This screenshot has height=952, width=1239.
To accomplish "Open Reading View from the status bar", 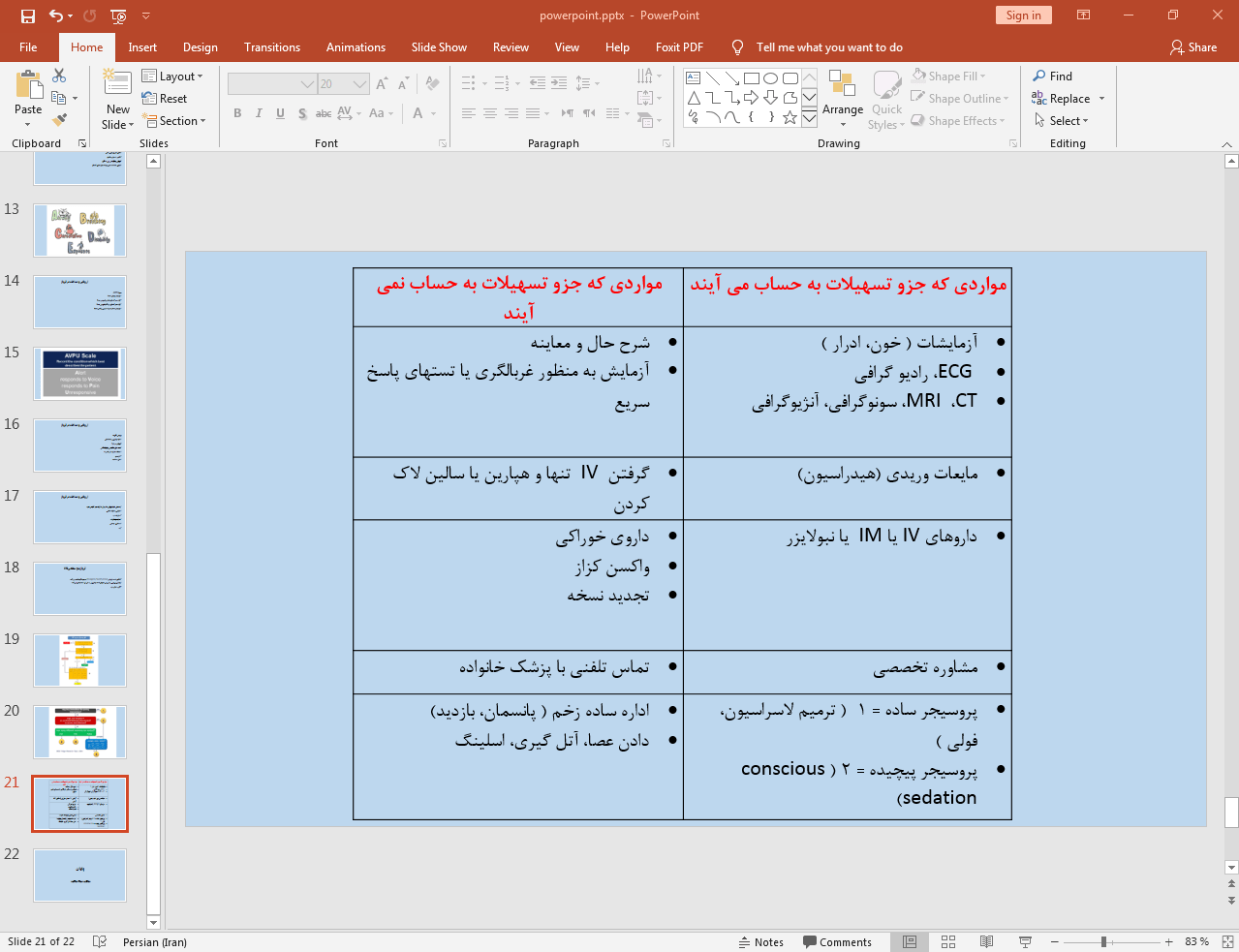I will [x=986, y=941].
